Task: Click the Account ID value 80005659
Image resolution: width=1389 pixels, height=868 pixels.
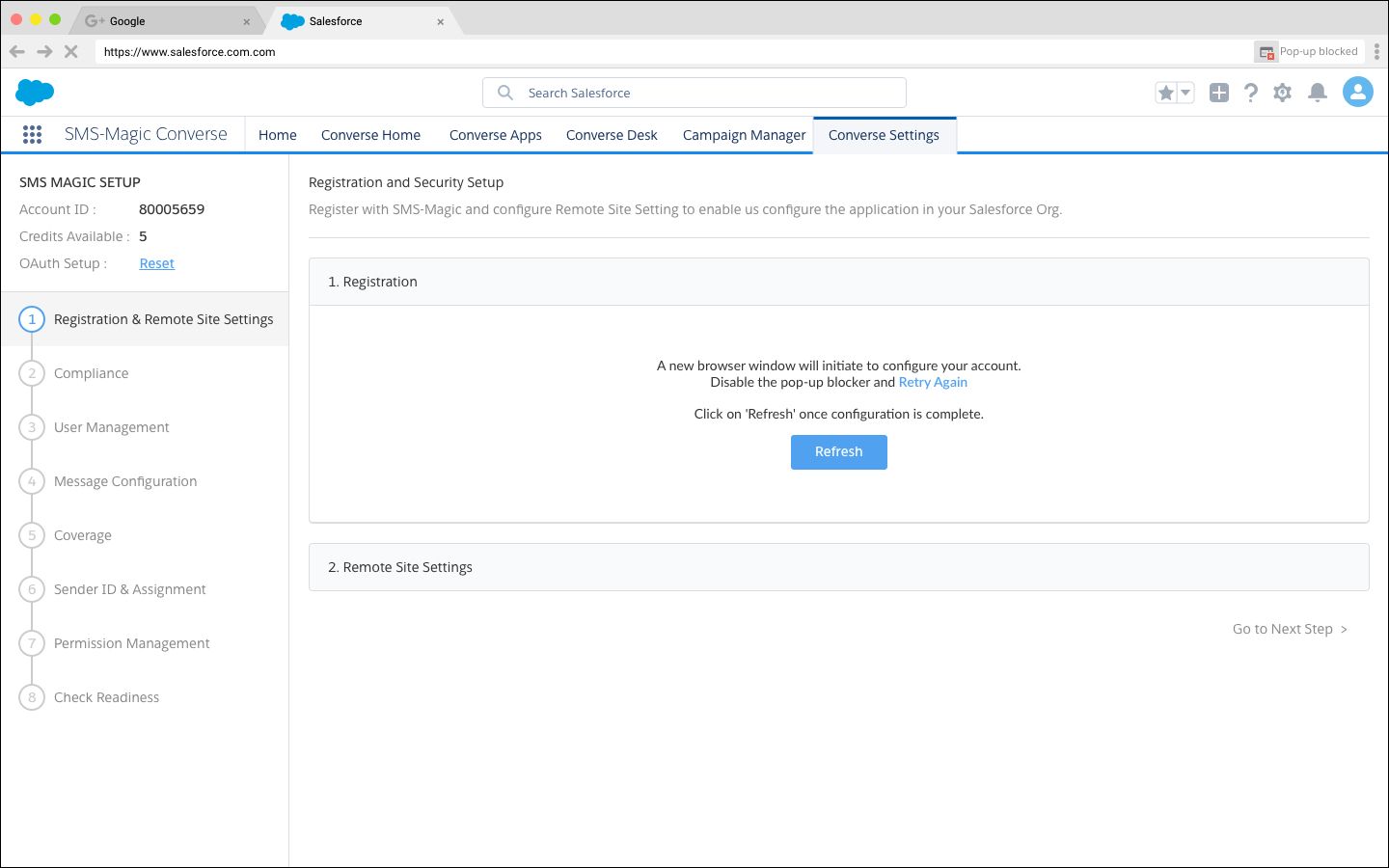Action: (172, 209)
